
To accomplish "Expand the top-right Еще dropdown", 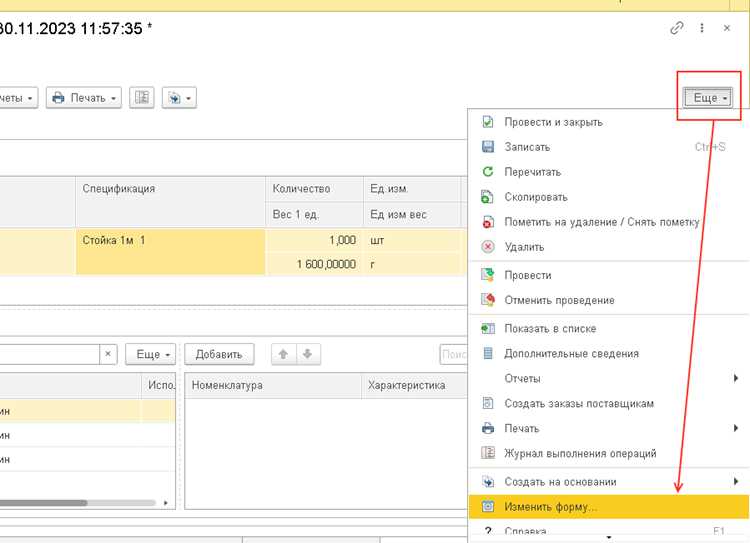I will [707, 98].
